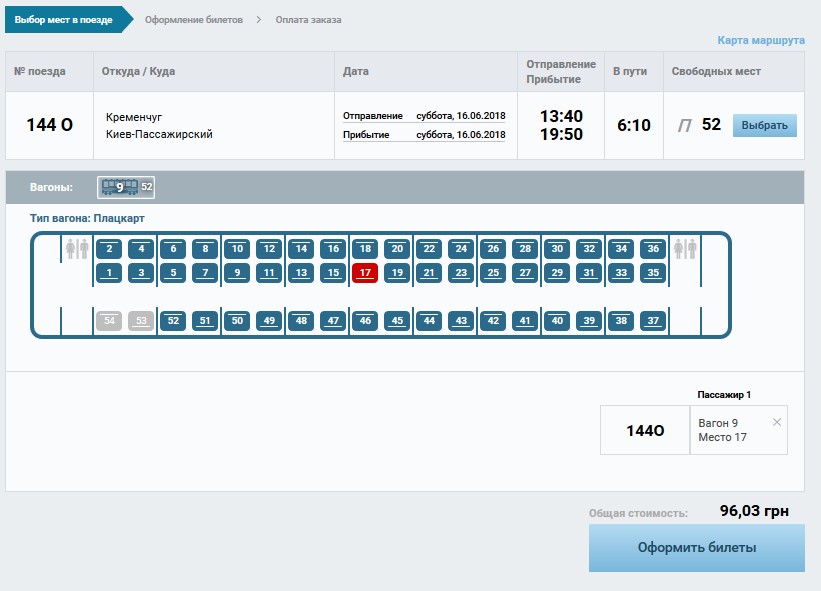Select seat 36 in the wagon
Image resolution: width=821 pixels, height=591 pixels.
pos(653,249)
